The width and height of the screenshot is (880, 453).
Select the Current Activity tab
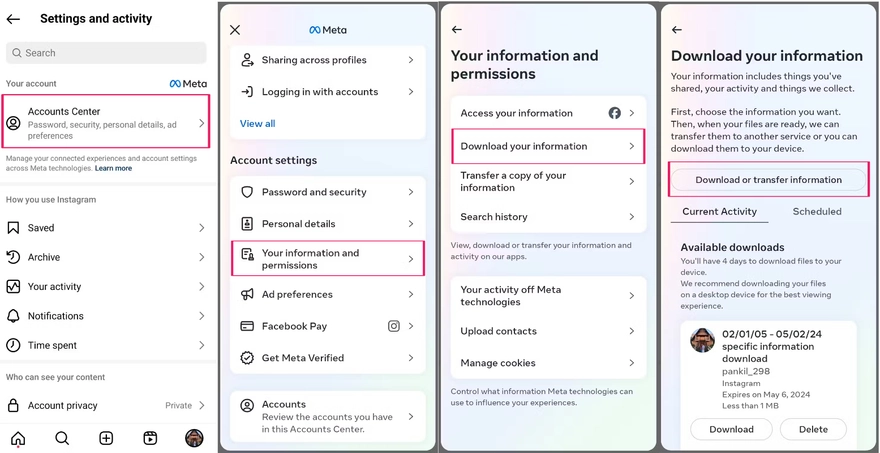[x=719, y=212]
